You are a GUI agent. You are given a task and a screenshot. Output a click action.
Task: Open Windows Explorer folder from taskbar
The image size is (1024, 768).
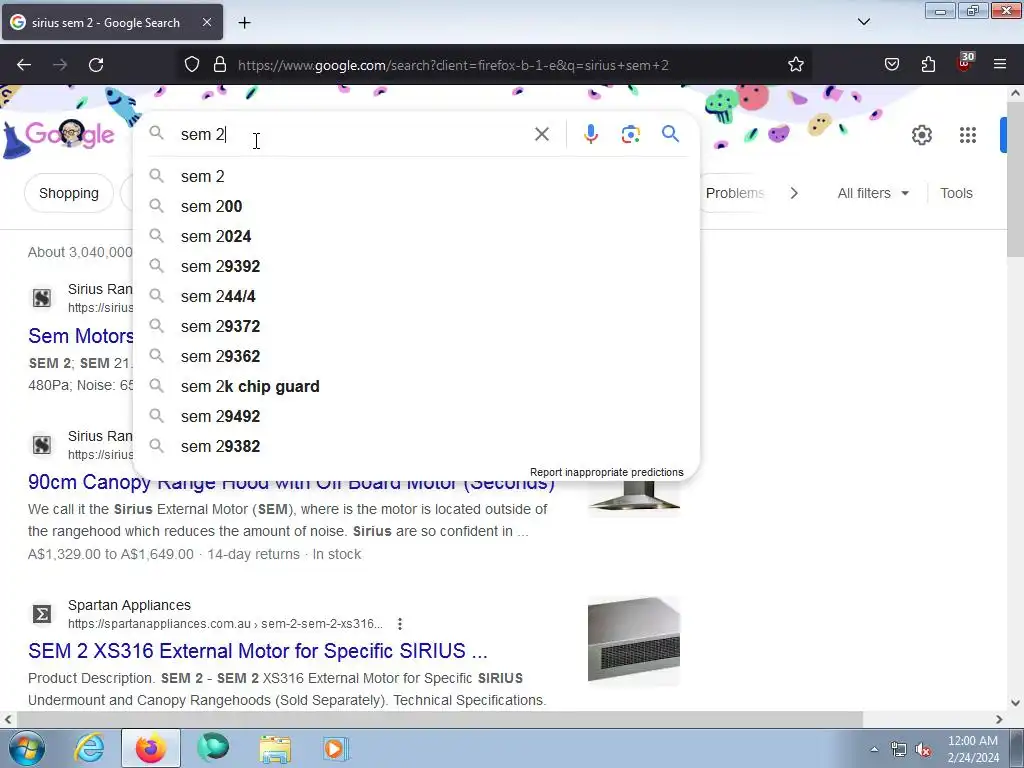[x=275, y=748]
